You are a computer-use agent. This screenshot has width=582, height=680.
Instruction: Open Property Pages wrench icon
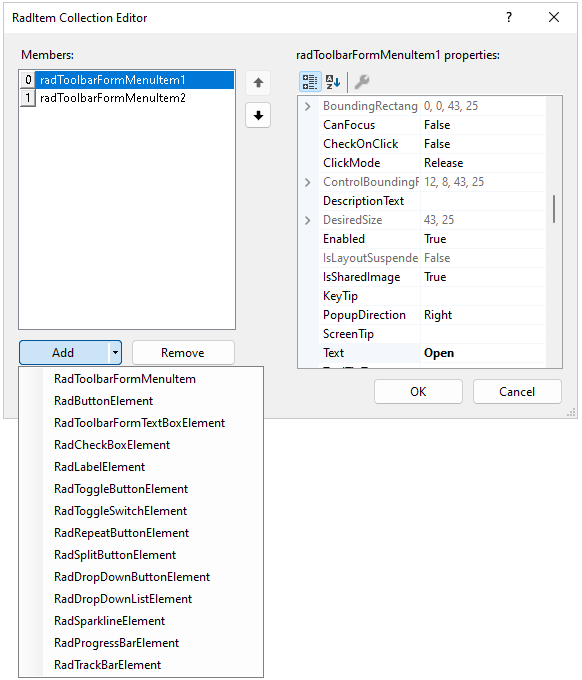[362, 82]
